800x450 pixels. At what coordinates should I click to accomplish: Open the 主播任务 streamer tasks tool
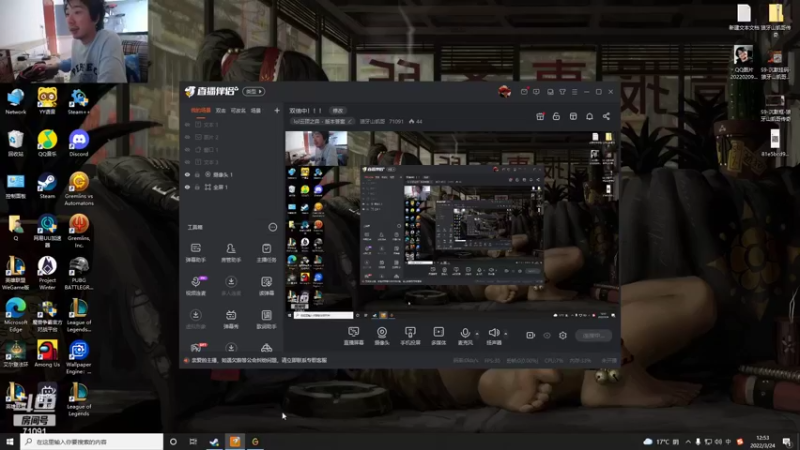coord(266,253)
